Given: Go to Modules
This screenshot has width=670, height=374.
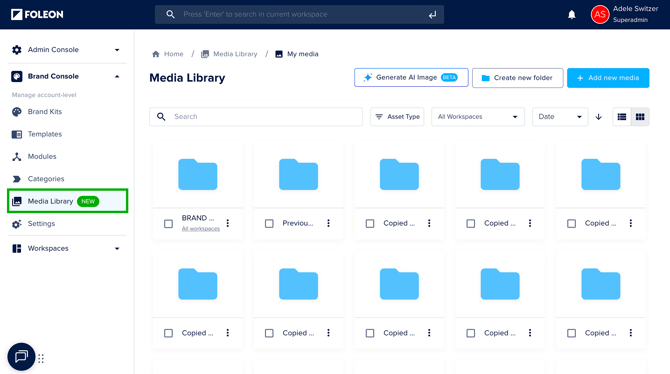Looking at the screenshot, I should point(42,156).
